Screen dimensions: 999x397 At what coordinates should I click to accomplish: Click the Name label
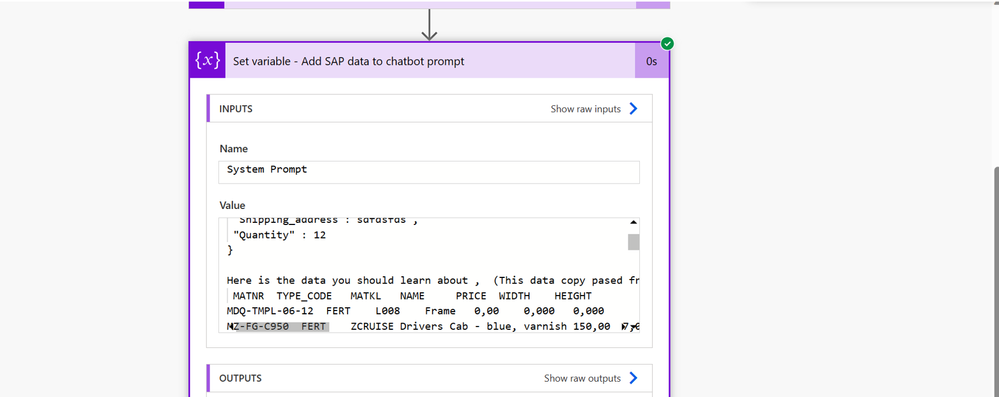tap(234, 148)
